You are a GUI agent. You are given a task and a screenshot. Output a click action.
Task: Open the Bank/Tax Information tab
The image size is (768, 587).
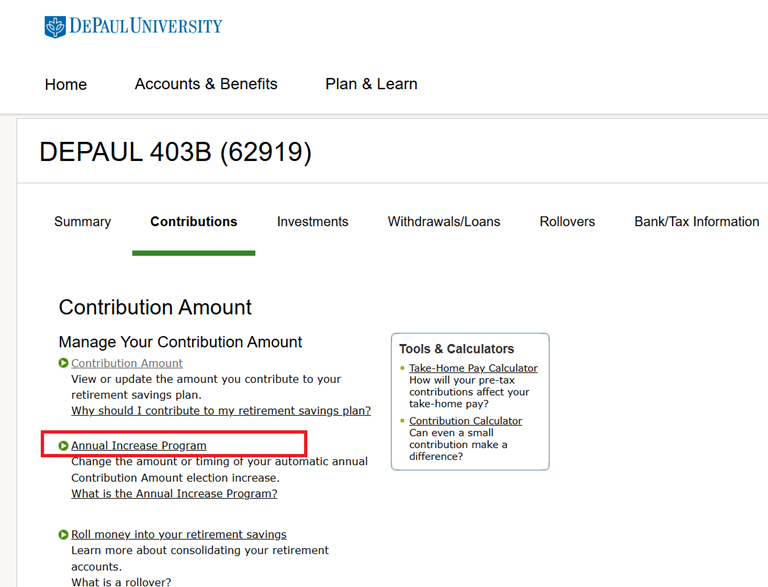[x=696, y=222]
